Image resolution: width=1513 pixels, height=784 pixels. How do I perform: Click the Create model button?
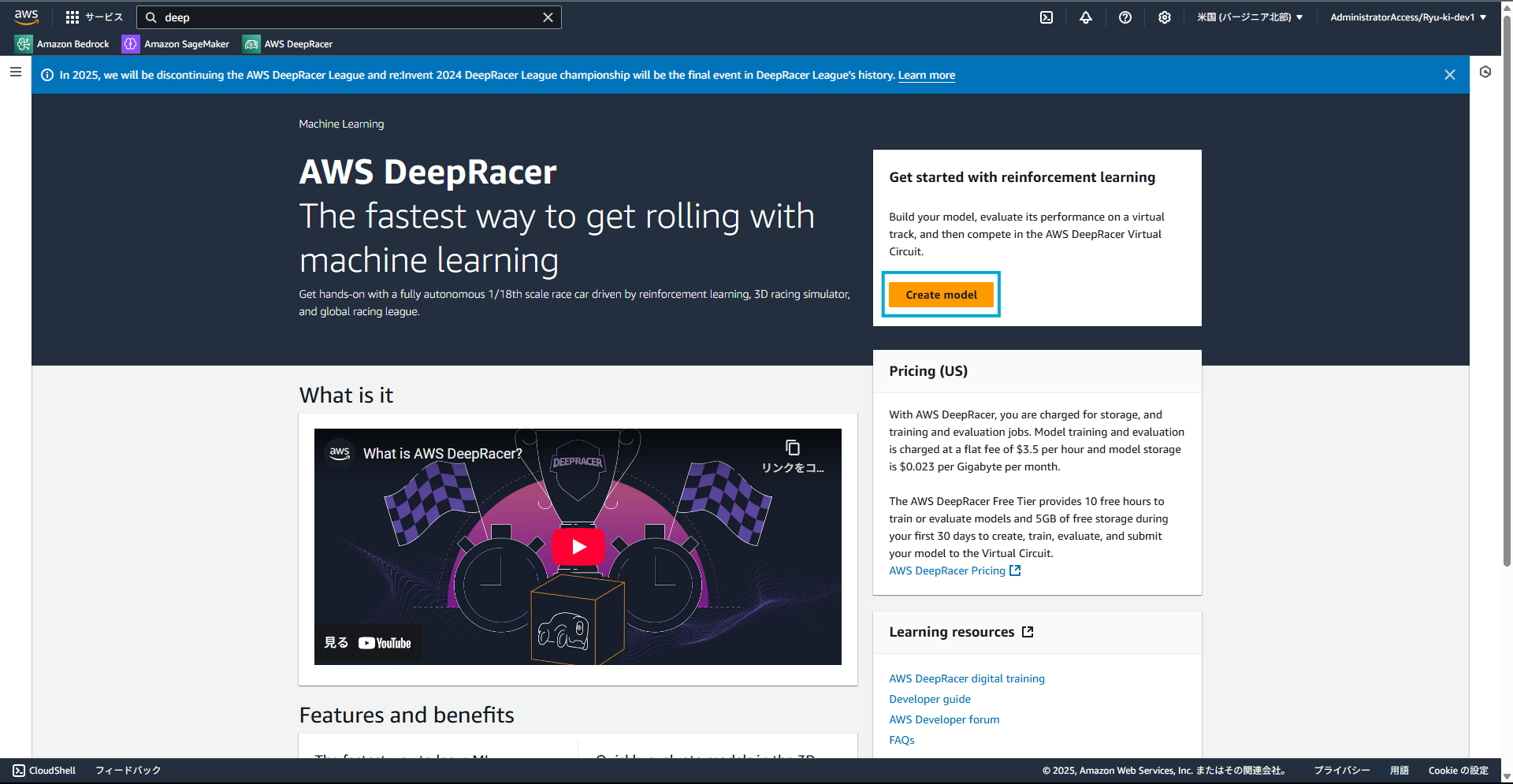click(x=941, y=295)
